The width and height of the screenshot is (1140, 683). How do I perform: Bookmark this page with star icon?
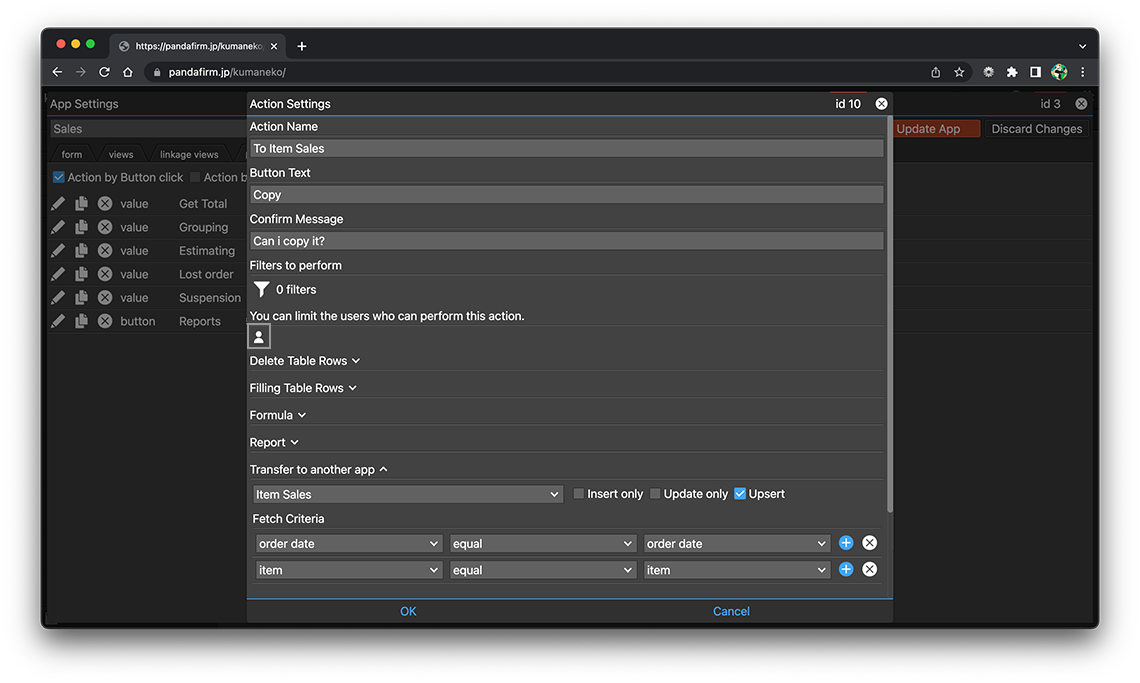[959, 72]
